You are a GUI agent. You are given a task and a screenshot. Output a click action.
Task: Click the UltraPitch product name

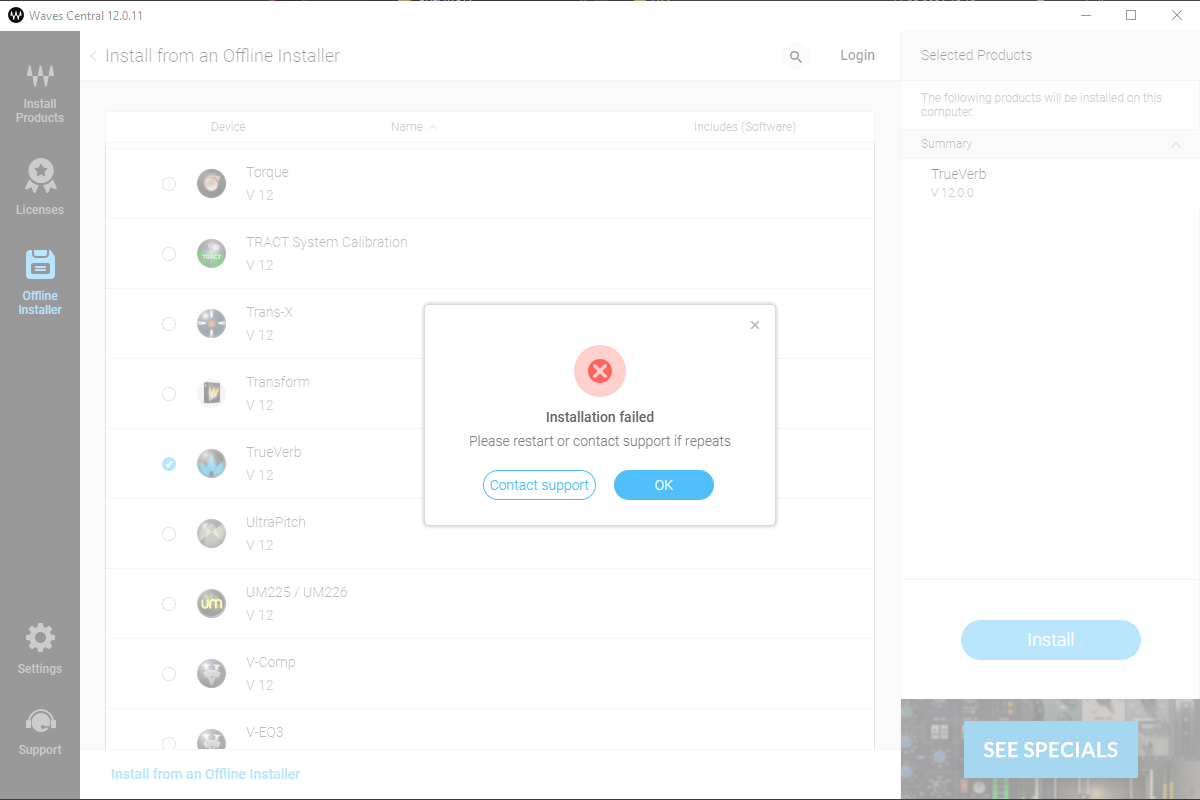tap(276, 522)
